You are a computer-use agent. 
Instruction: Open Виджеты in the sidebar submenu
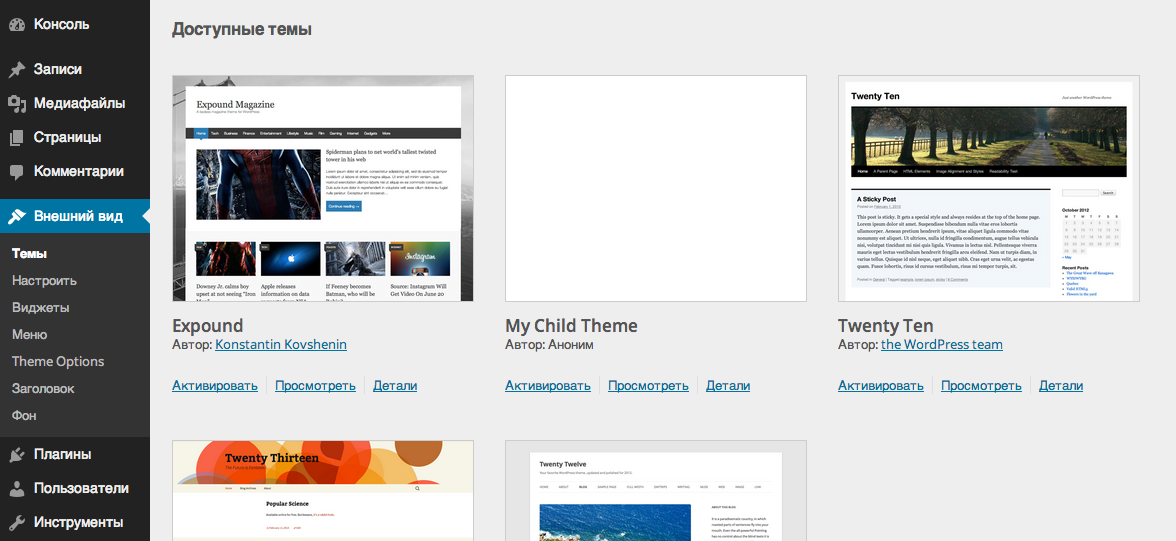(40, 308)
